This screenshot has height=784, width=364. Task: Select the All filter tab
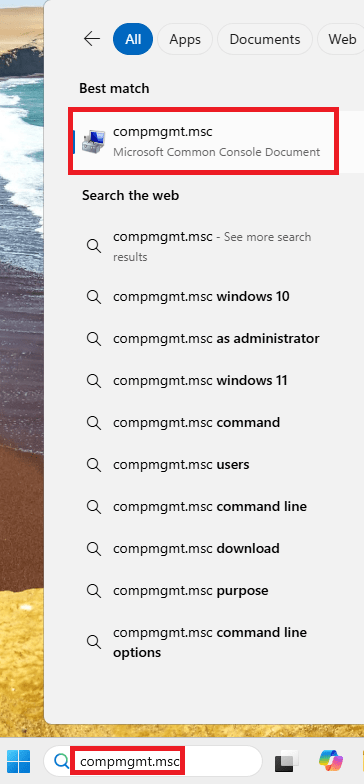pos(133,39)
